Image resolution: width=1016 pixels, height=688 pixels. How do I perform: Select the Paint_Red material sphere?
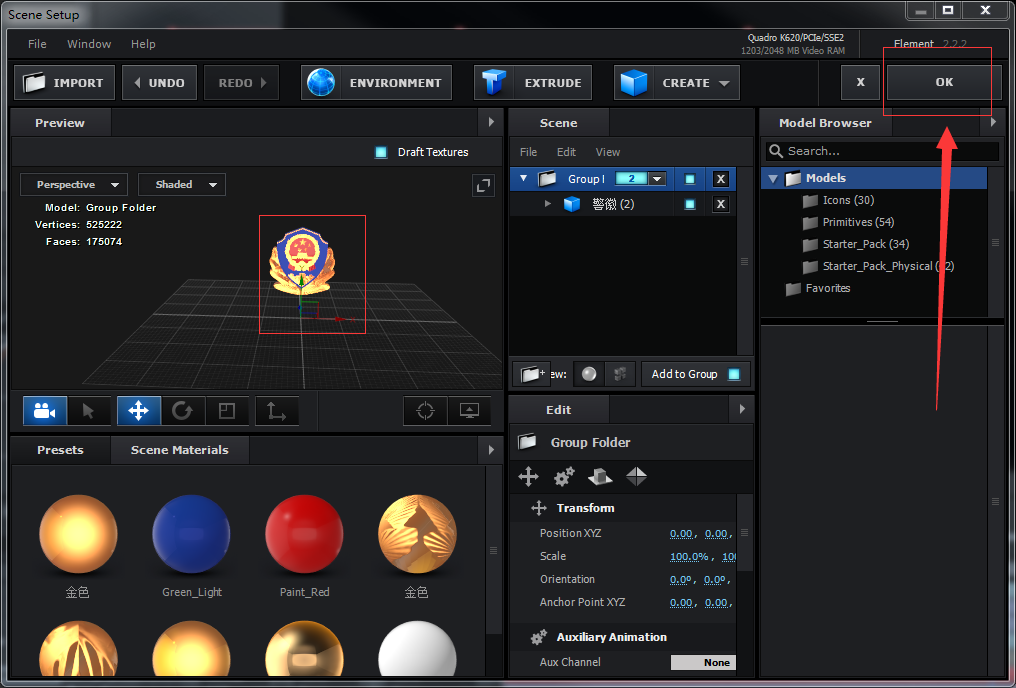pyautogui.click(x=304, y=534)
